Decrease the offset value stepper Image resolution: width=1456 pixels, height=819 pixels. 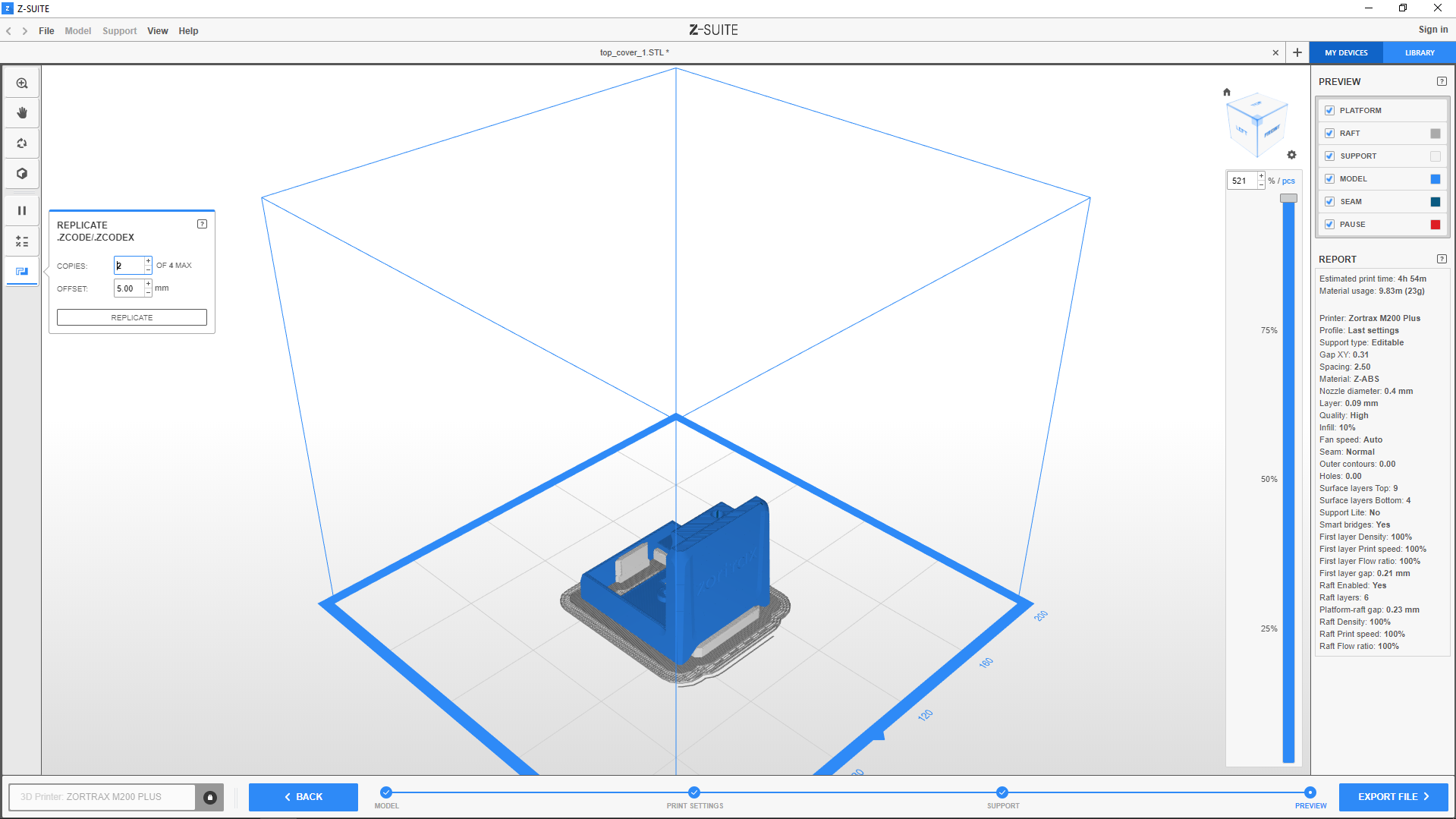click(x=148, y=293)
